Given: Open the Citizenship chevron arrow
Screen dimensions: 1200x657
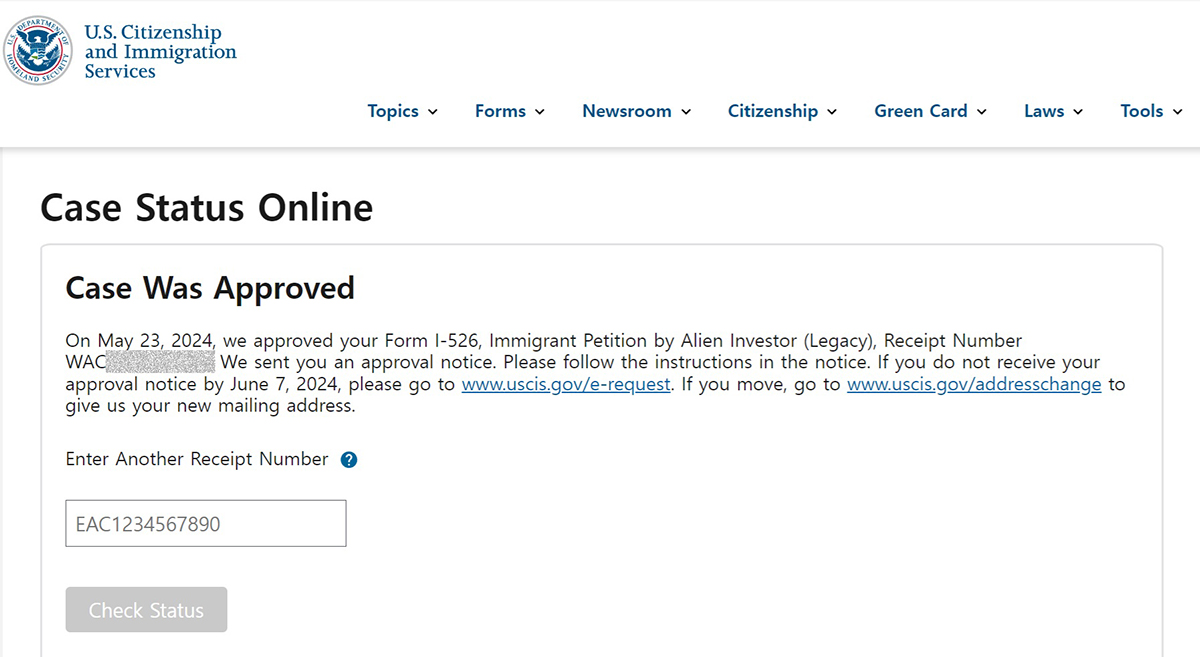Looking at the screenshot, I should pos(832,112).
